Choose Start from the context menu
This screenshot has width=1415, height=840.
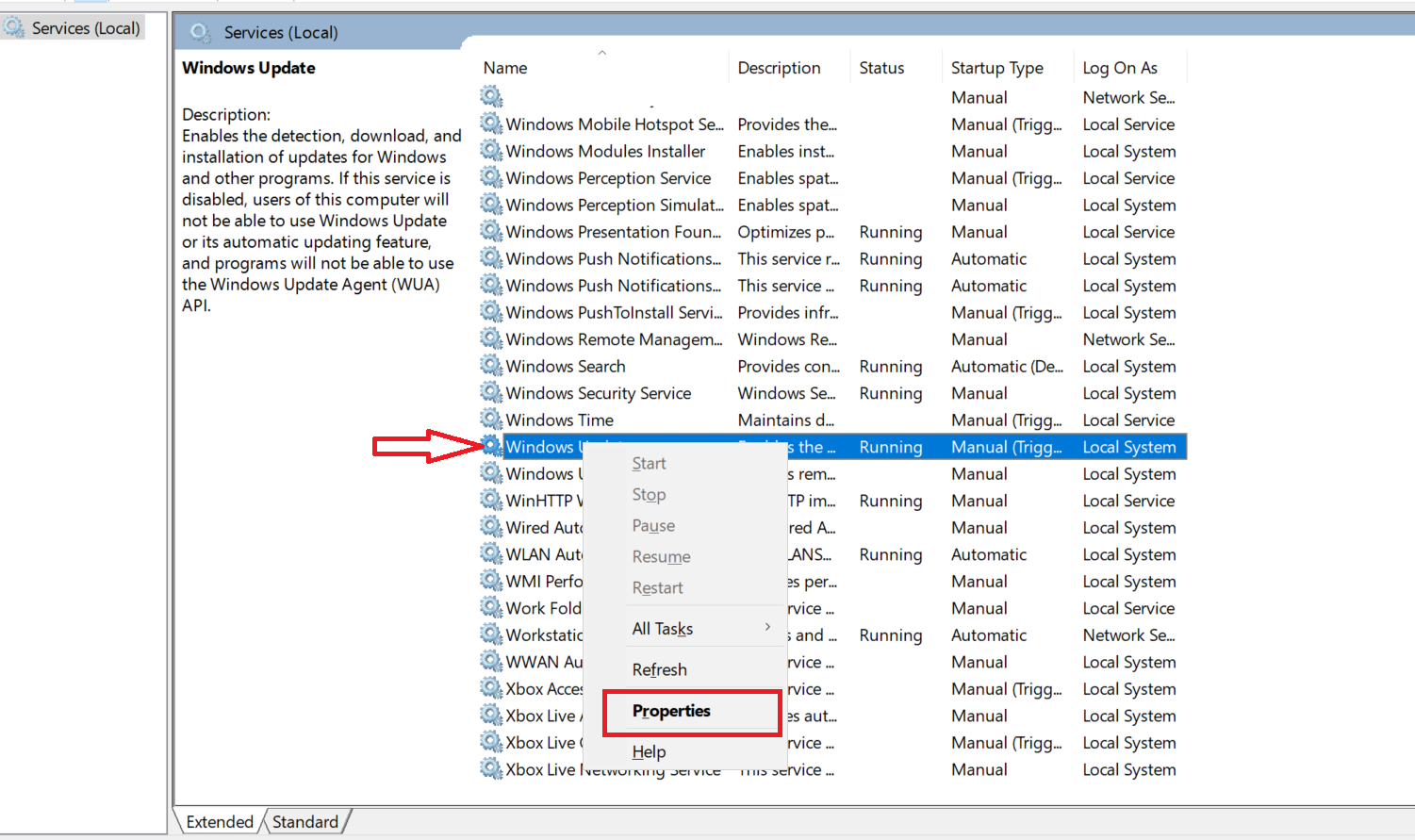649,464
